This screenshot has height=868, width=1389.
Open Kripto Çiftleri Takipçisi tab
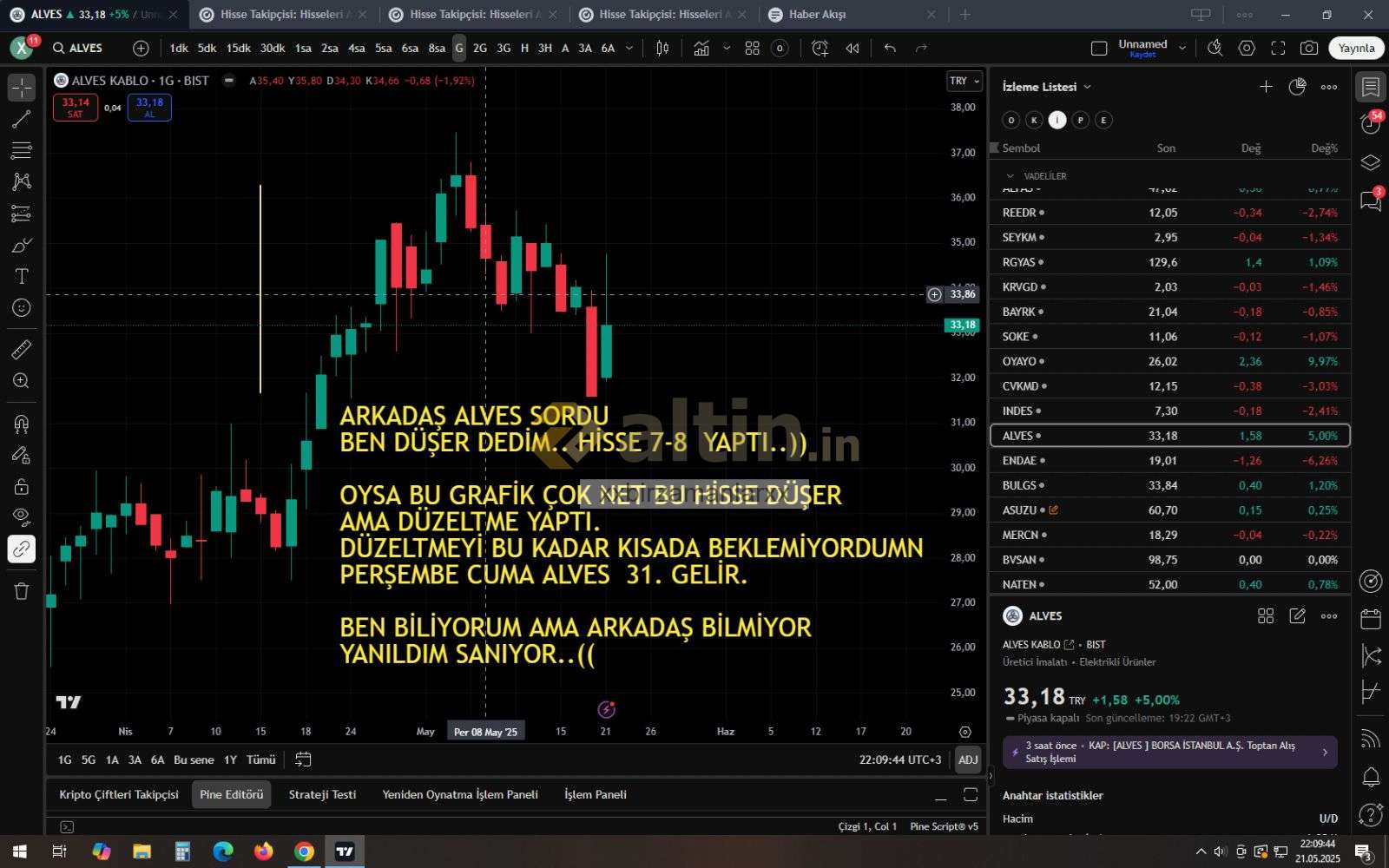coord(119,794)
